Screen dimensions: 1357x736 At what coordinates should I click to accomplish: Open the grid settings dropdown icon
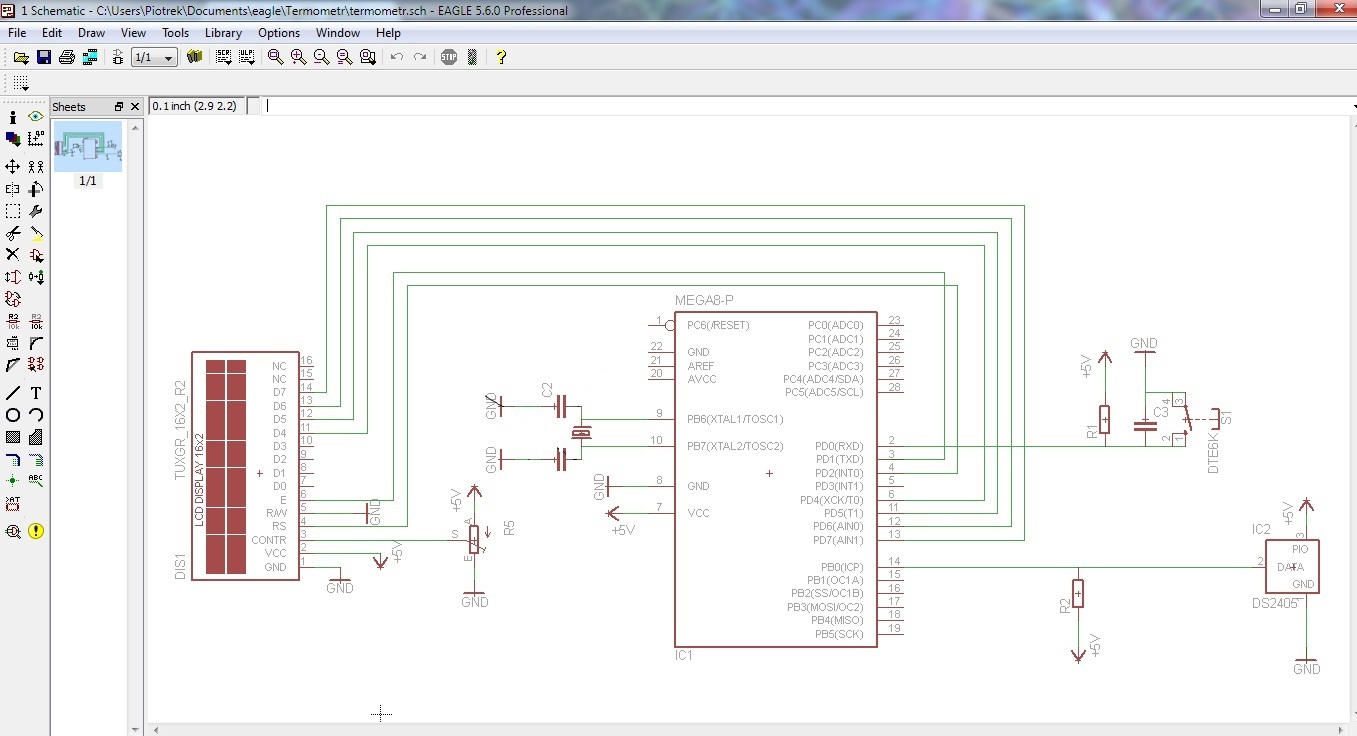21,84
